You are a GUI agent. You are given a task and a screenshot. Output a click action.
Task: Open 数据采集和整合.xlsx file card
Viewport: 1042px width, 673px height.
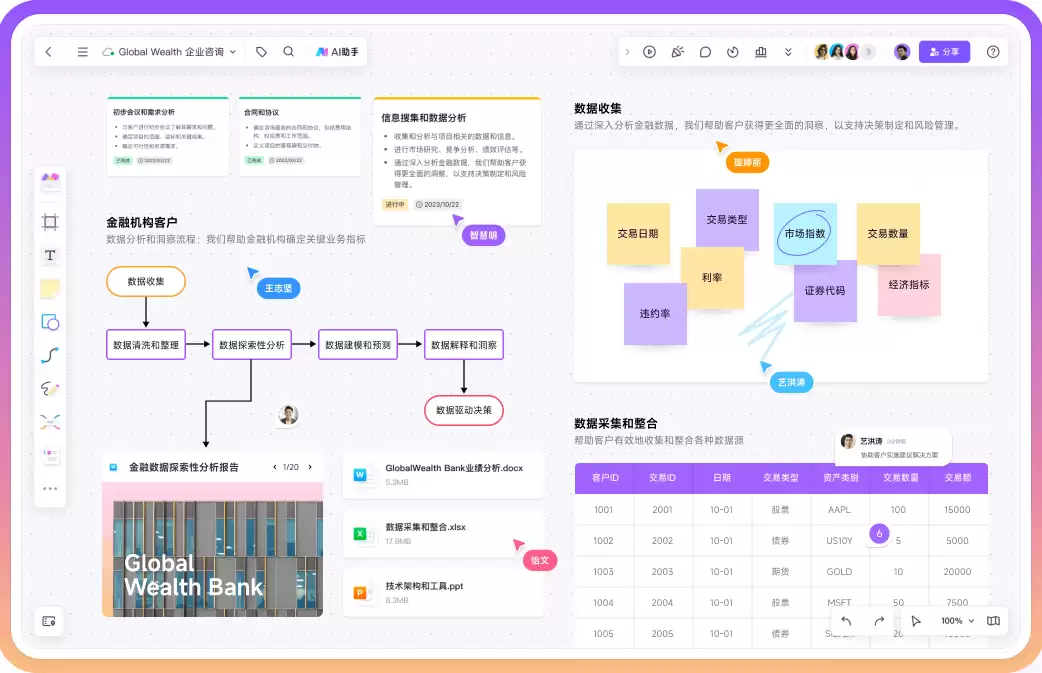[x=443, y=533]
